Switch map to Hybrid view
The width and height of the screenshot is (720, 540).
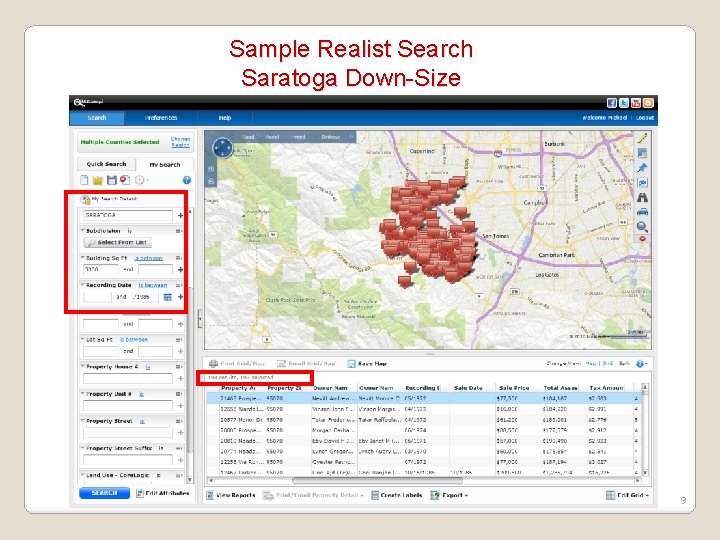pos(298,137)
